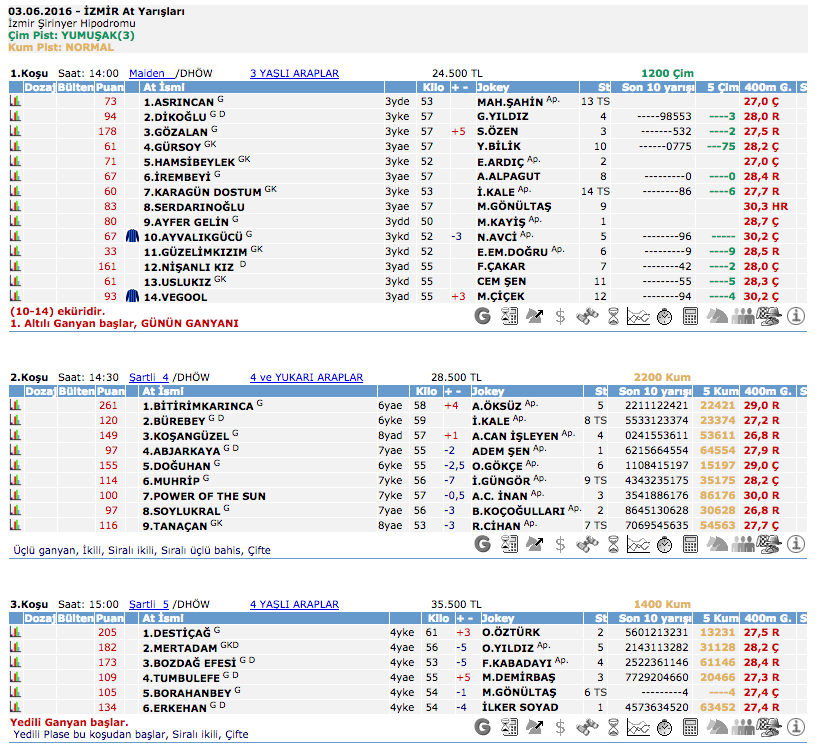Click the binoculars icon in race 1 toolbar
The height and width of the screenshot is (756, 836).
point(587,317)
